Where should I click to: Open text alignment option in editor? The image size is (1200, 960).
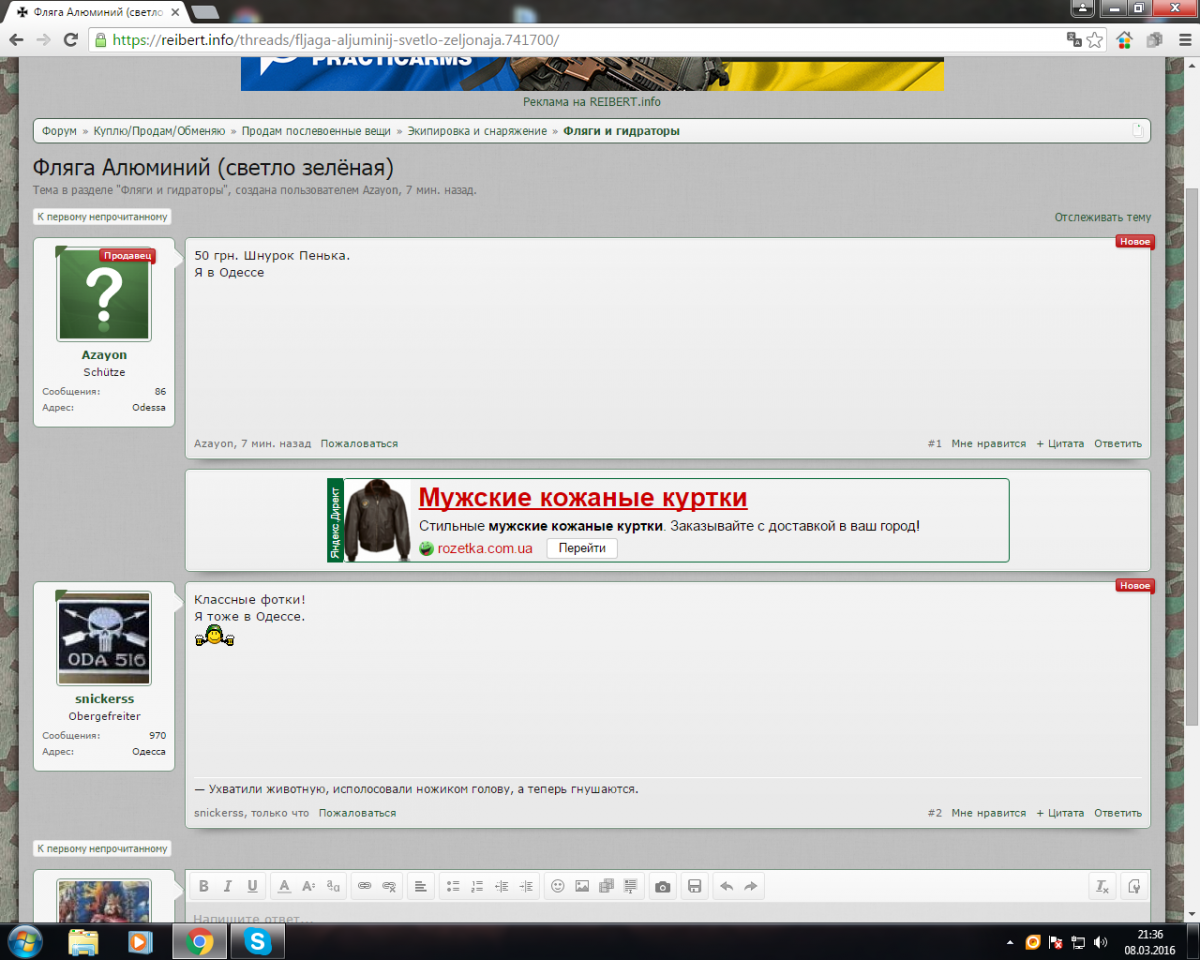[x=421, y=886]
